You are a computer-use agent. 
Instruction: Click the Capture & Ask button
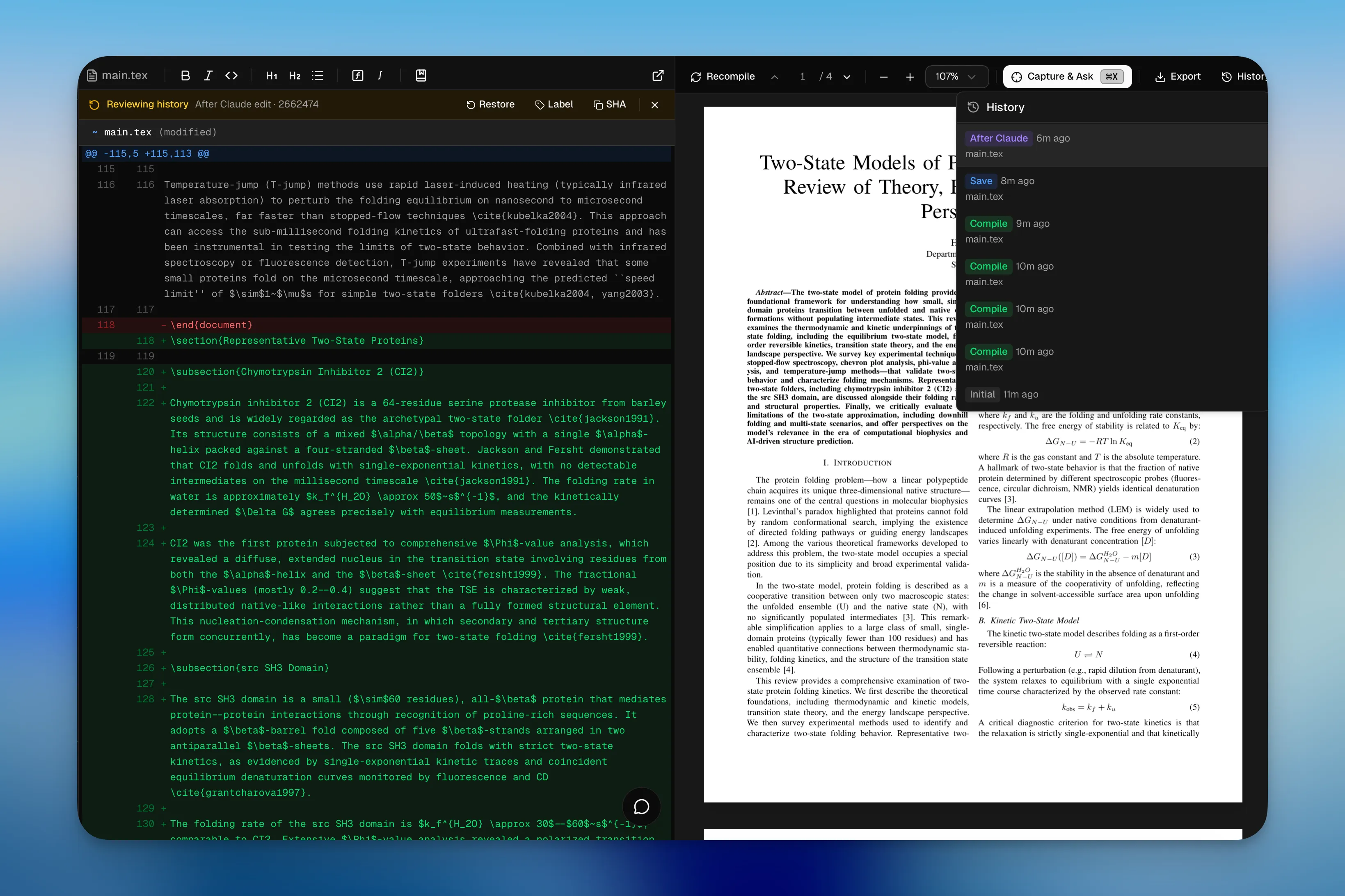[x=1061, y=76]
